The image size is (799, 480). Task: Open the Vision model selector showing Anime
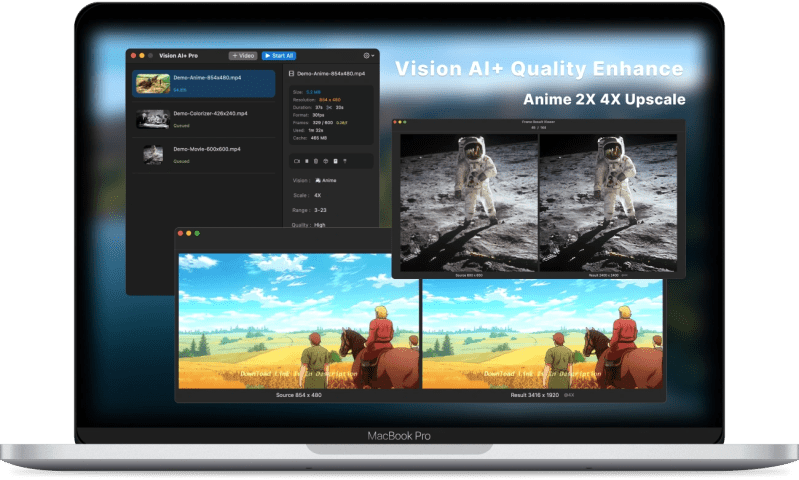(x=326, y=180)
